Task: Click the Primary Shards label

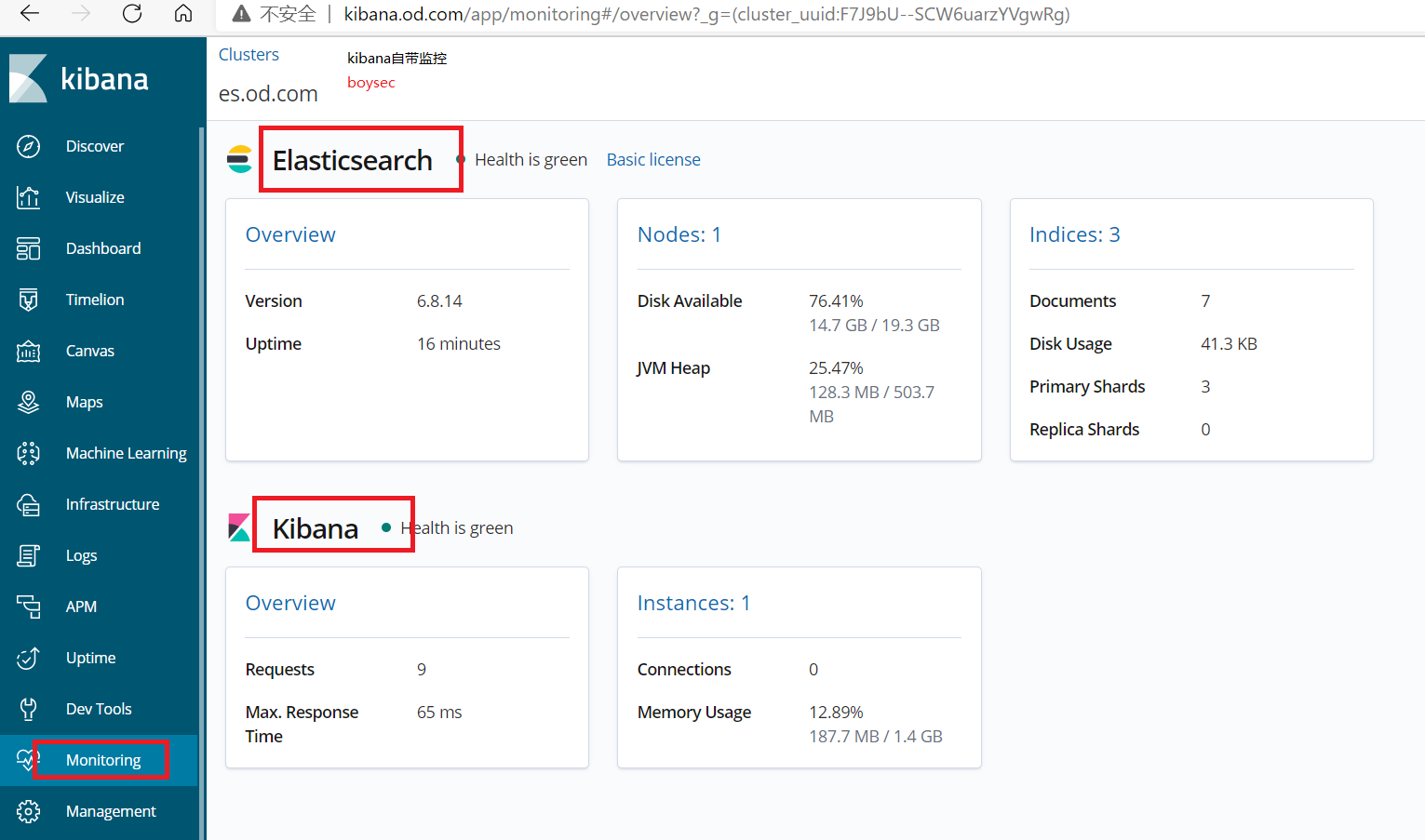Action: tap(1087, 387)
